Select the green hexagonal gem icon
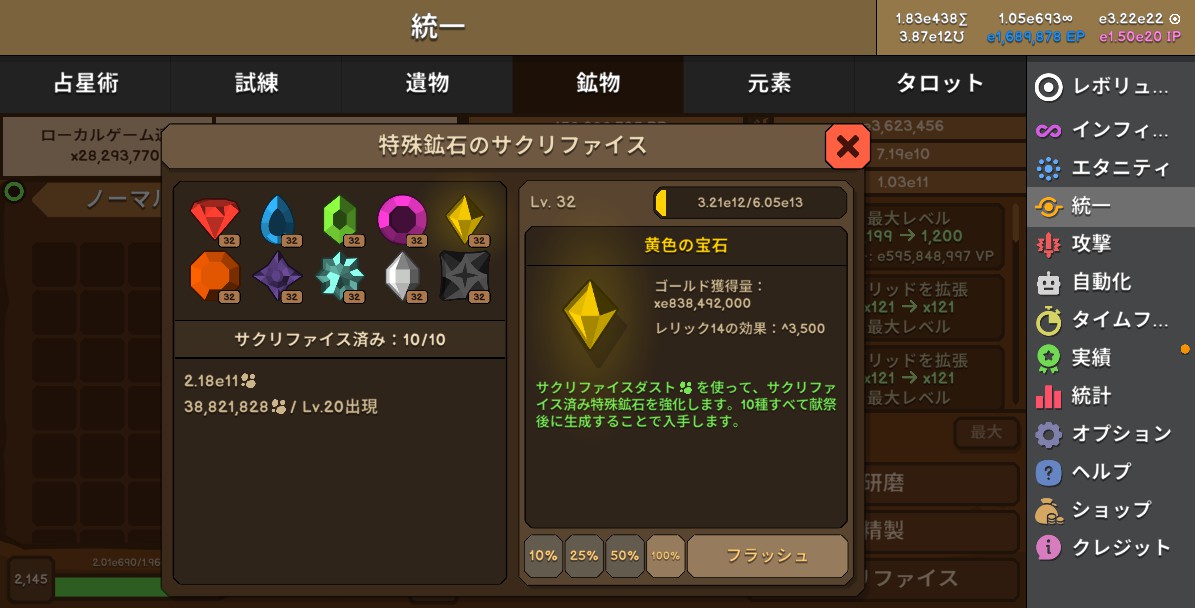The width and height of the screenshot is (1195, 608). point(340,220)
